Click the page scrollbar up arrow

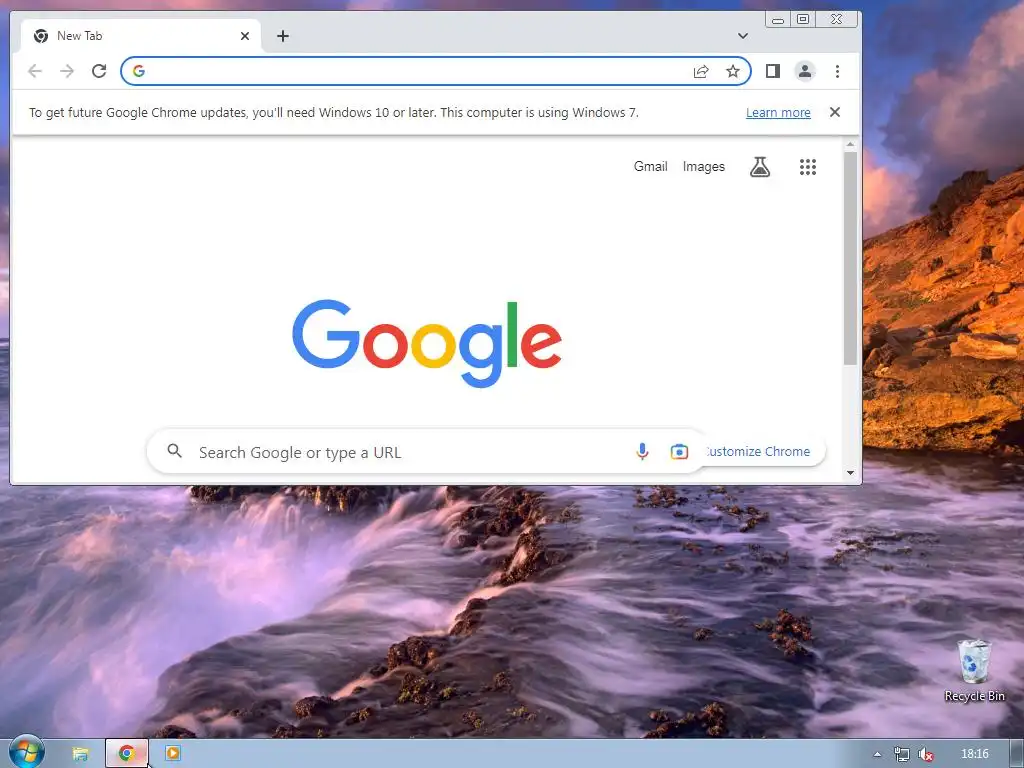(850, 144)
